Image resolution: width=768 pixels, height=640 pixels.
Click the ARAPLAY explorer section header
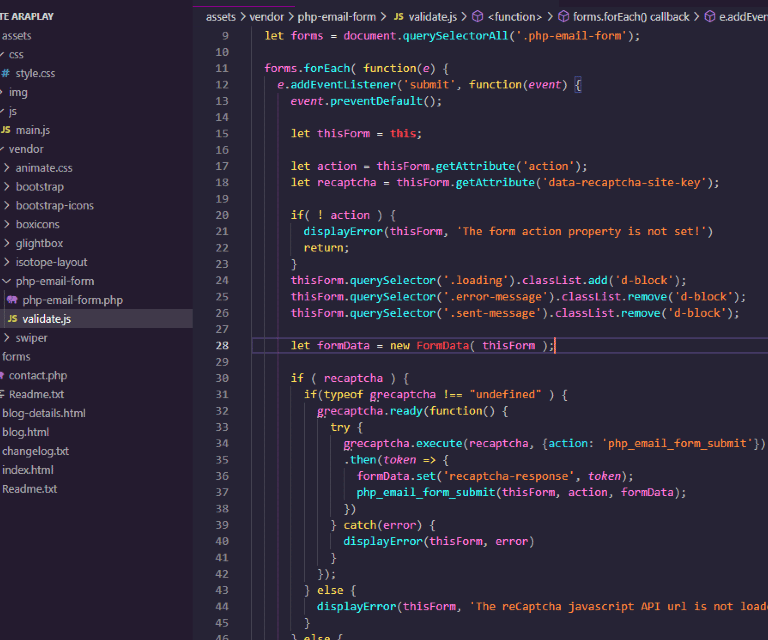tap(27, 17)
